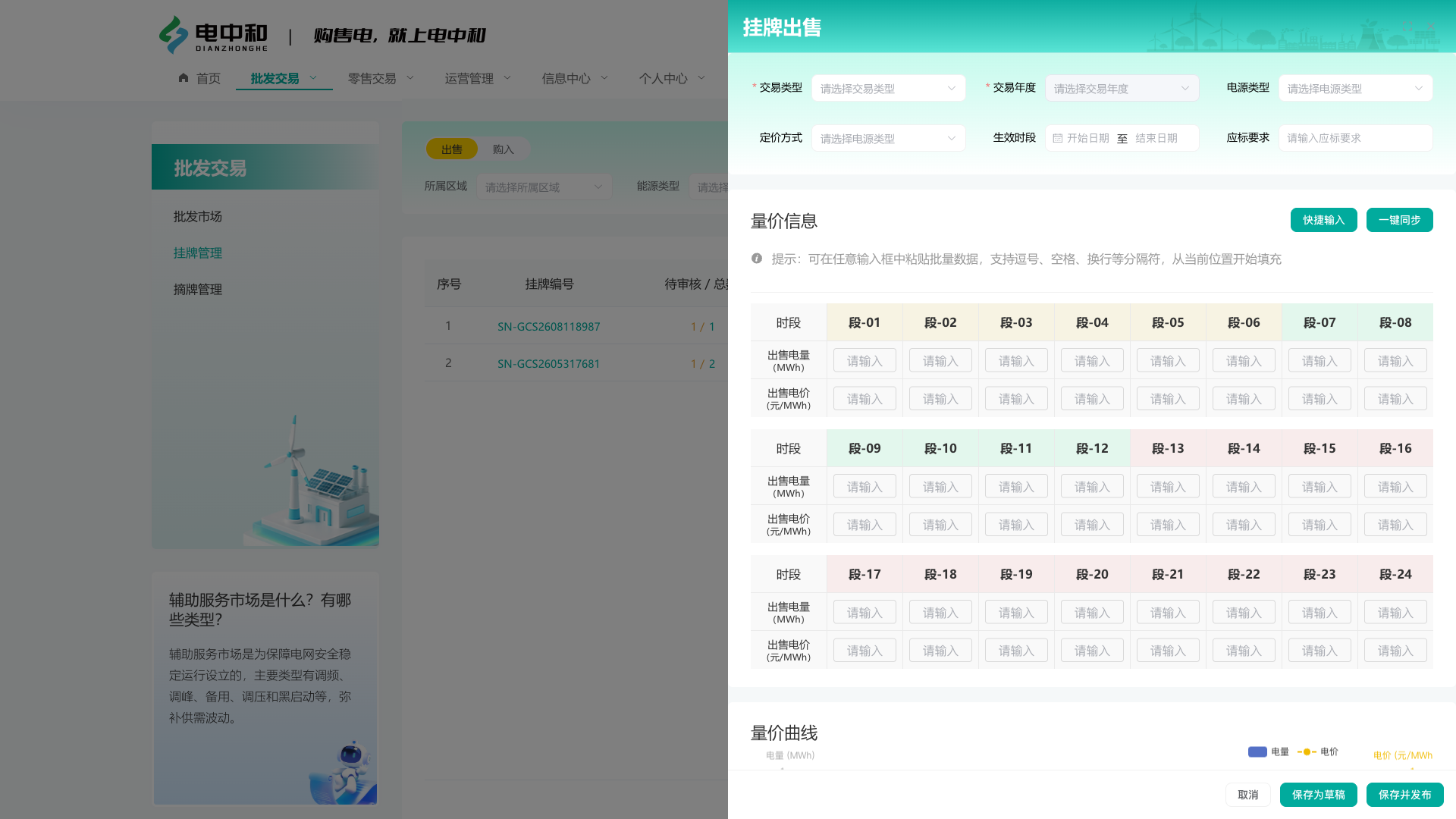This screenshot has height=819, width=1456.
Task: Click the home icon beside 首页
Action: point(184,77)
